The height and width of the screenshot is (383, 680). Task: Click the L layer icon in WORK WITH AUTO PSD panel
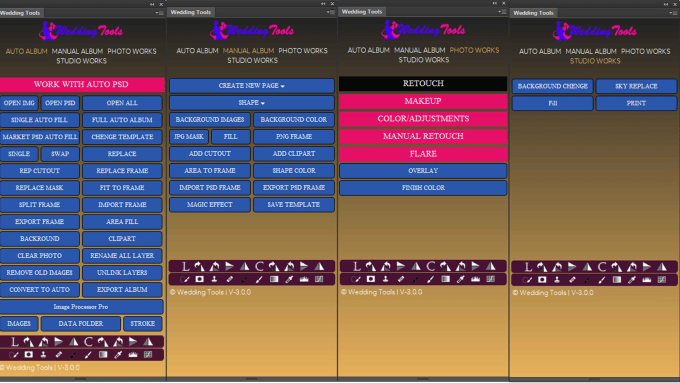click(x=14, y=342)
